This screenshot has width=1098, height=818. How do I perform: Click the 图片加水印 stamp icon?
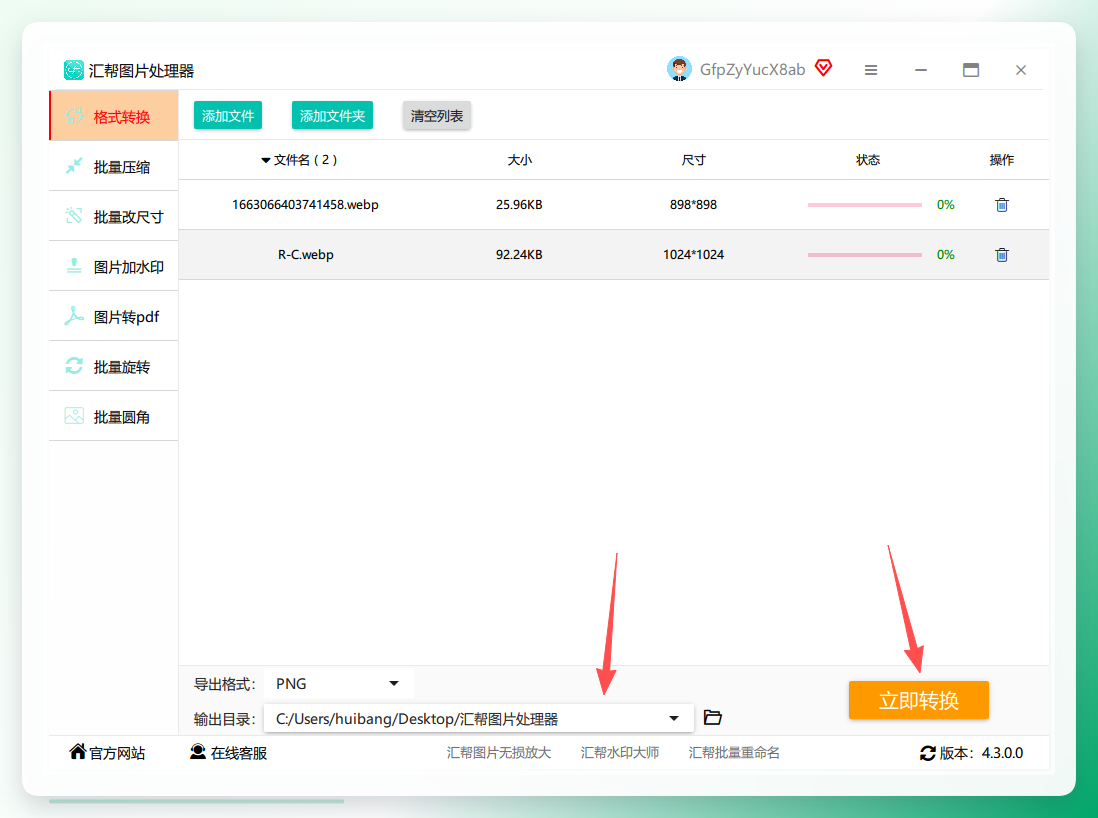tap(74, 265)
